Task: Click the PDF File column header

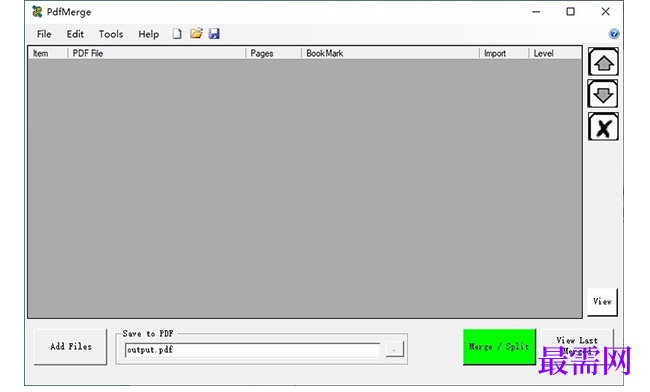Action: (x=157, y=53)
